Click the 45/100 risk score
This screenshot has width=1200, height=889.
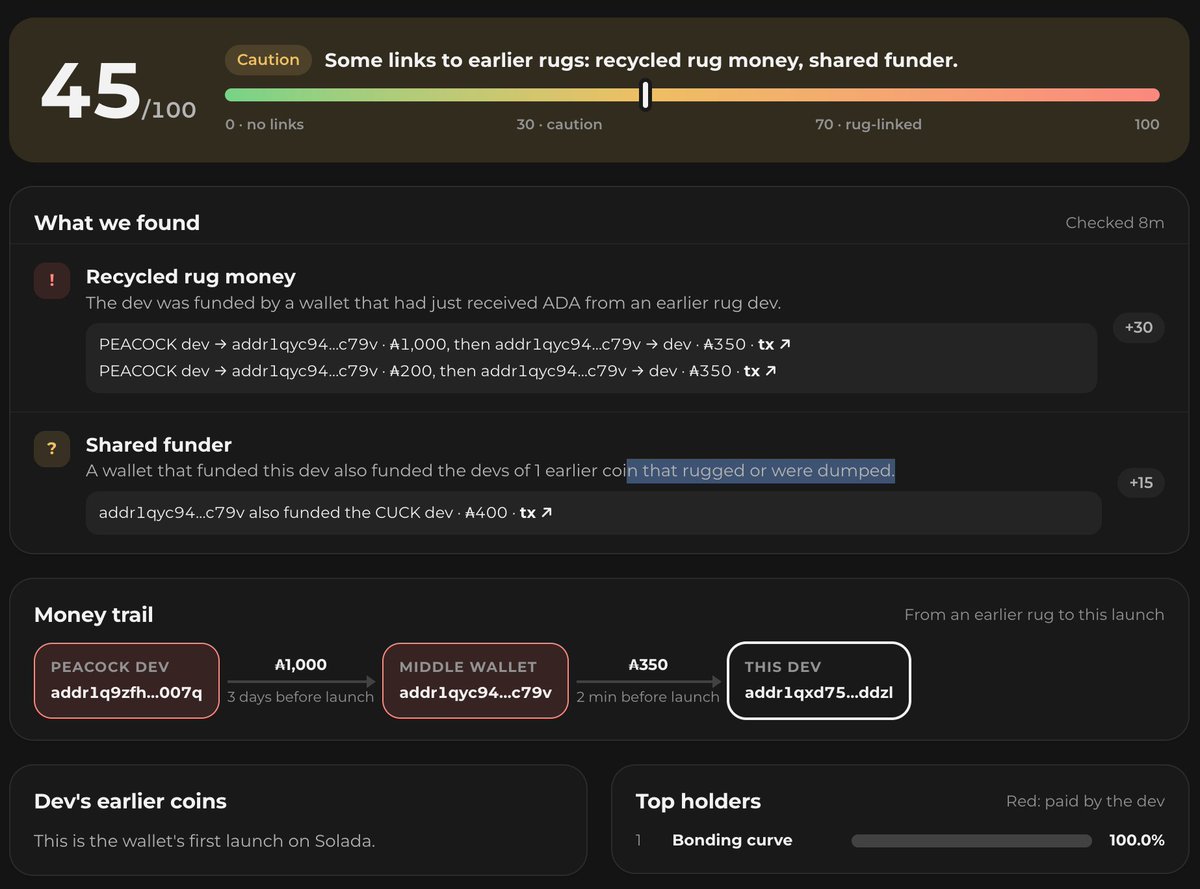pos(118,92)
